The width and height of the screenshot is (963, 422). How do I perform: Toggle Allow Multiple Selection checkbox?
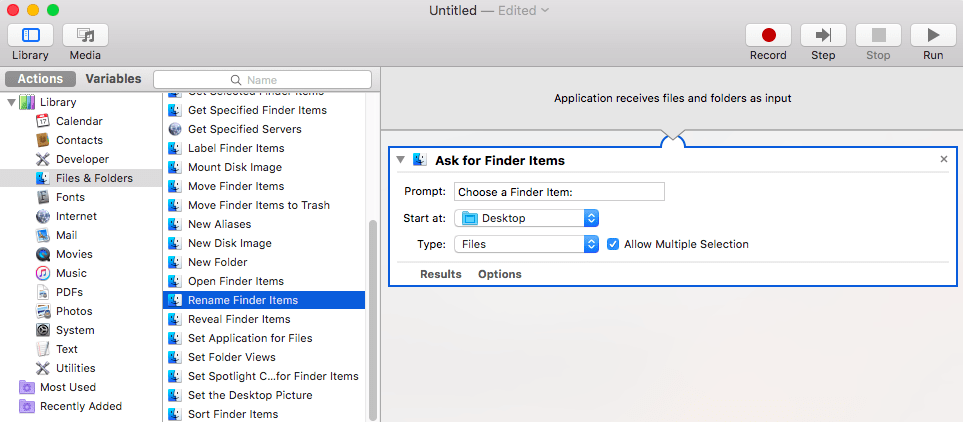coord(613,244)
